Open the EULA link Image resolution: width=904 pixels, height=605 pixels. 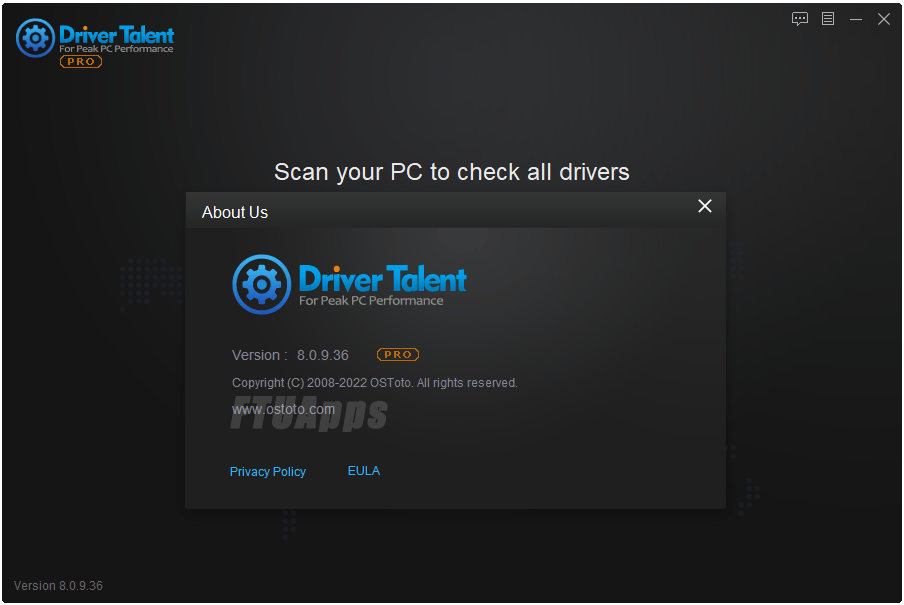click(x=364, y=471)
